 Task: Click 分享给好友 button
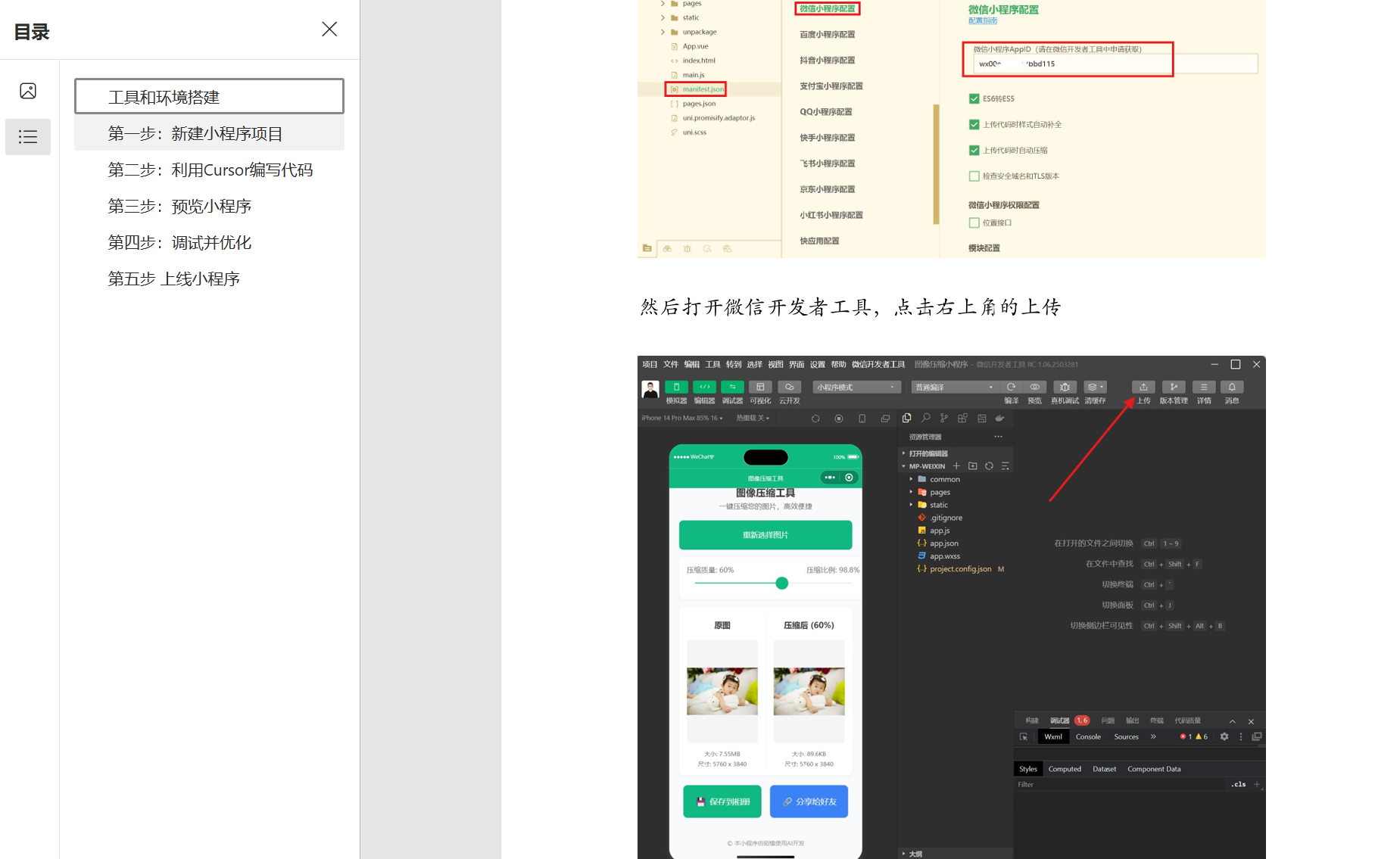[809, 801]
